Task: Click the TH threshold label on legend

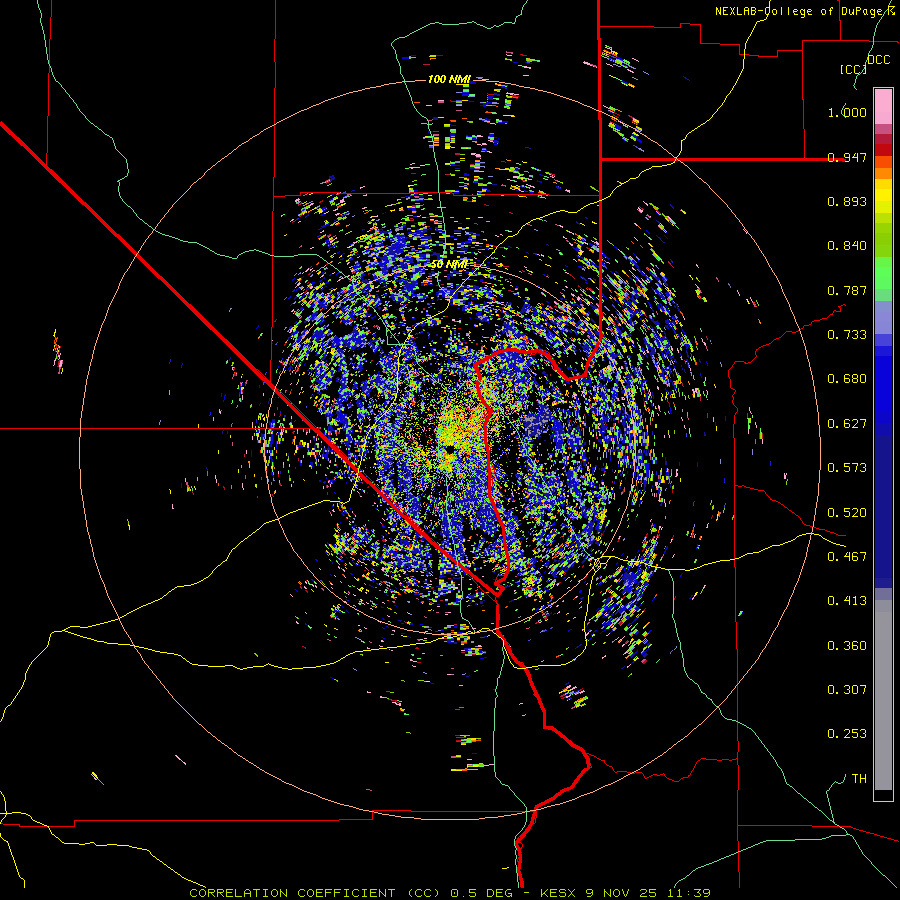Action: (859, 779)
